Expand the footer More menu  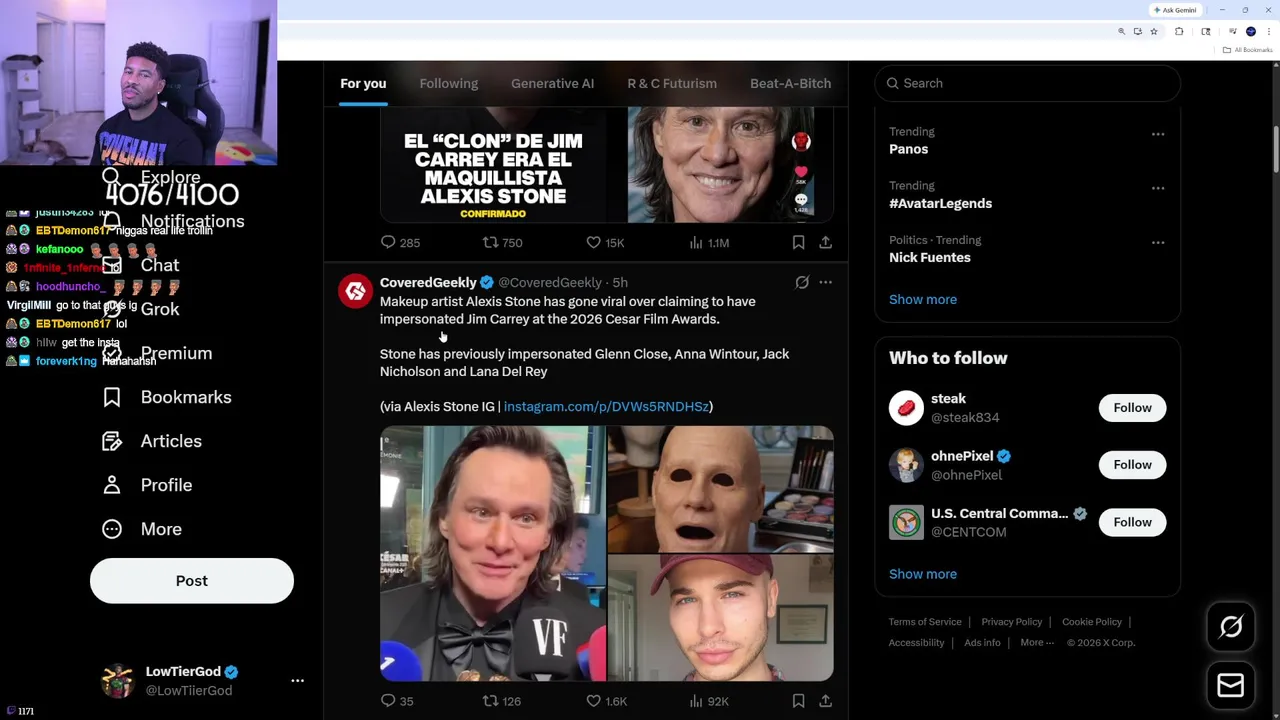tap(1037, 643)
